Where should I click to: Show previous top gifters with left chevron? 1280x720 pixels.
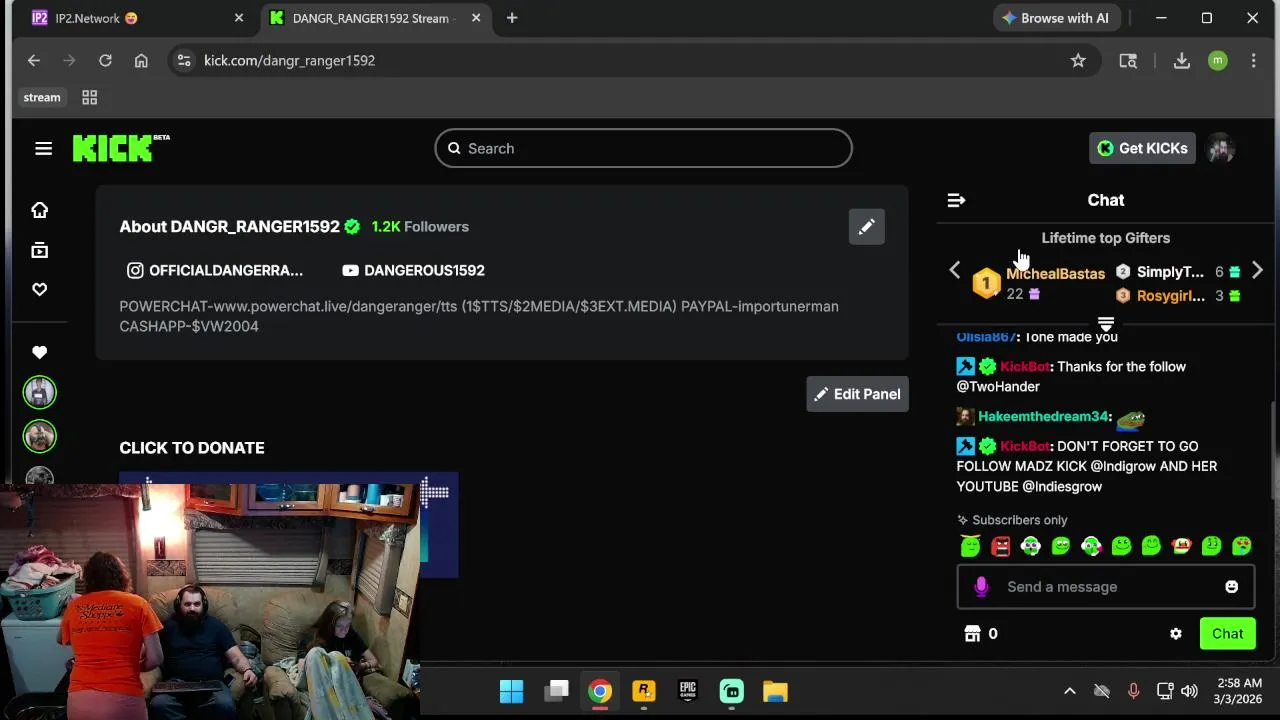(954, 270)
